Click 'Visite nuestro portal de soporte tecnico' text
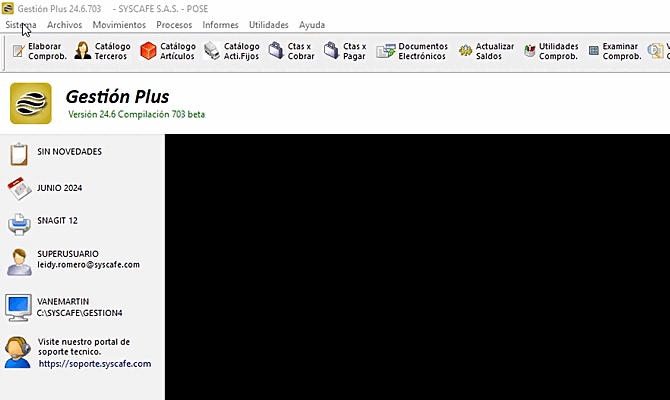670x400 pixels. point(84,347)
